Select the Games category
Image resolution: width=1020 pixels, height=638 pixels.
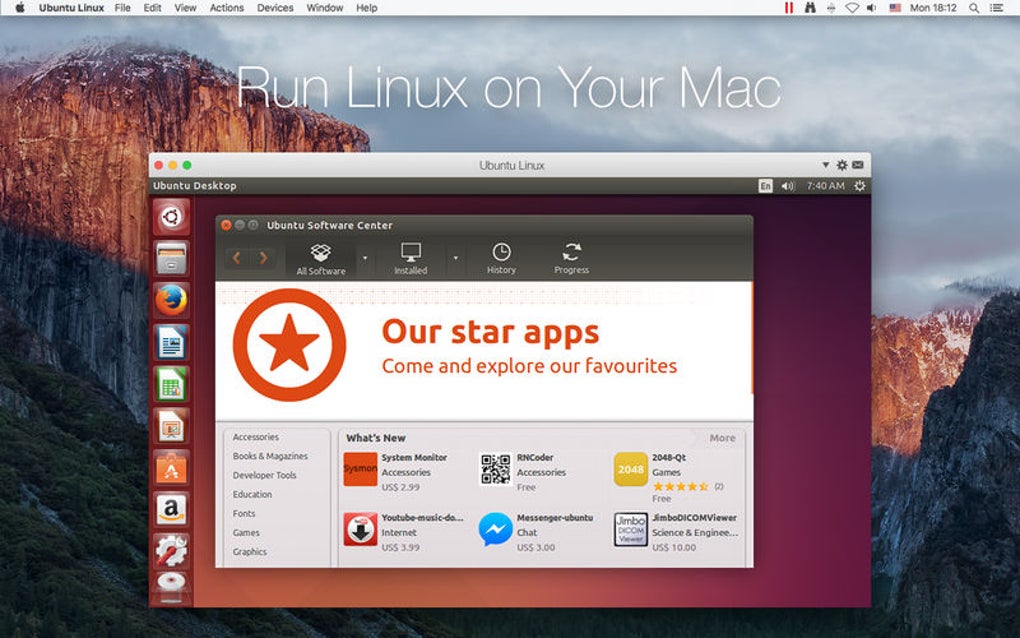[x=246, y=533]
